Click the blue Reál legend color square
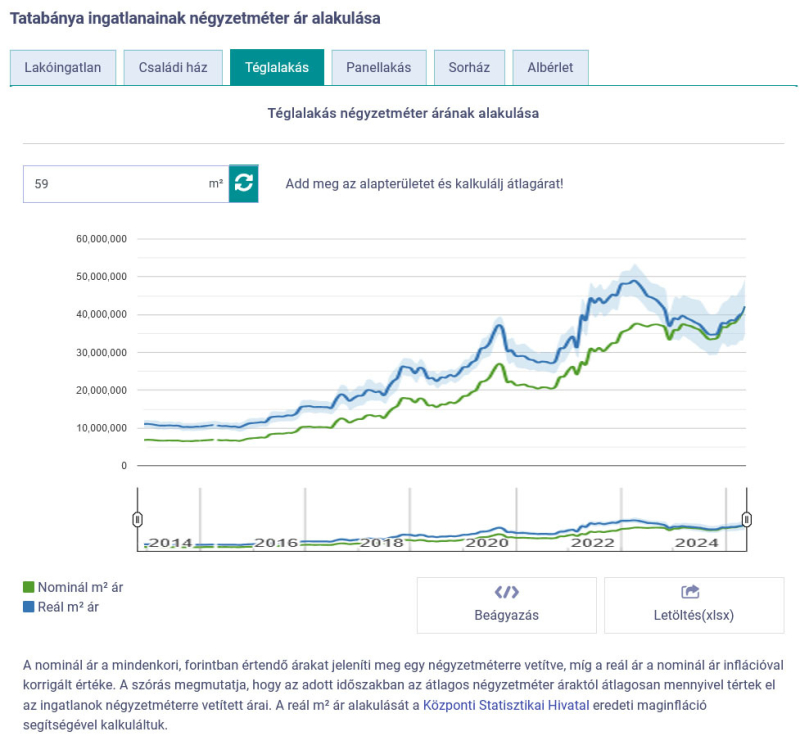The height and width of the screenshot is (754, 800). (29, 607)
